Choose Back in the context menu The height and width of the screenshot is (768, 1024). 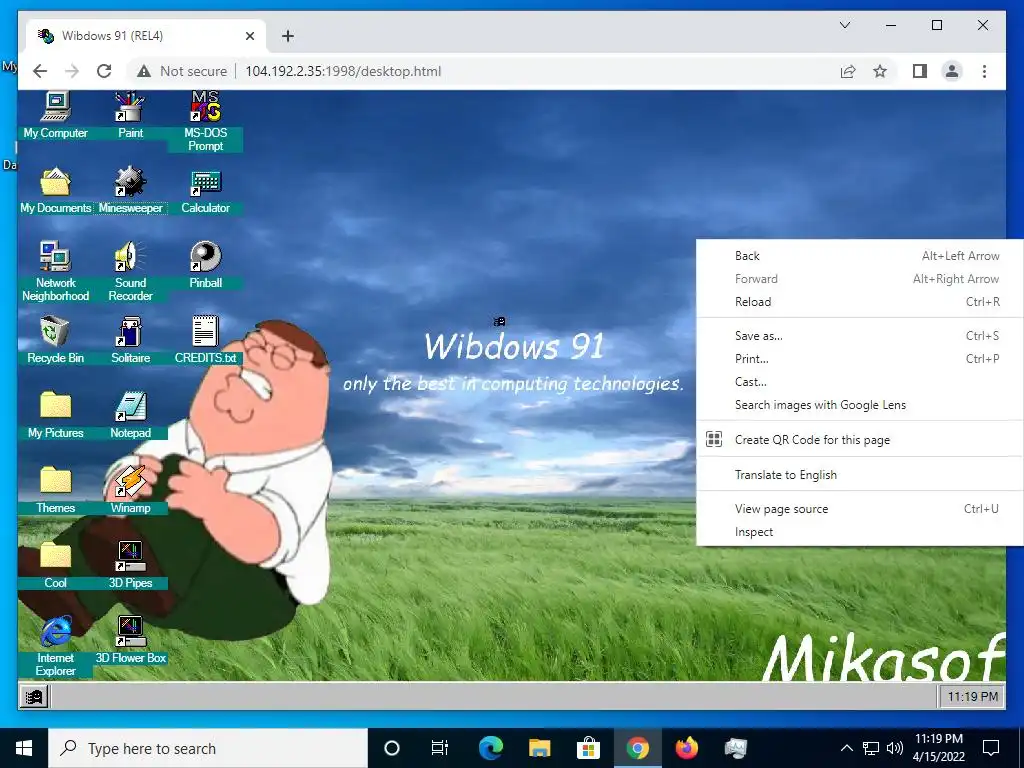click(x=859, y=256)
